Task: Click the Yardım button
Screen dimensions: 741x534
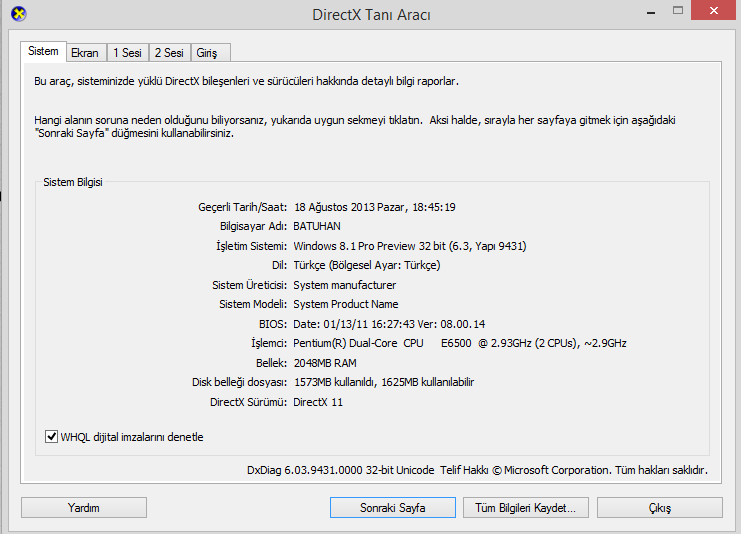Action: click(84, 508)
